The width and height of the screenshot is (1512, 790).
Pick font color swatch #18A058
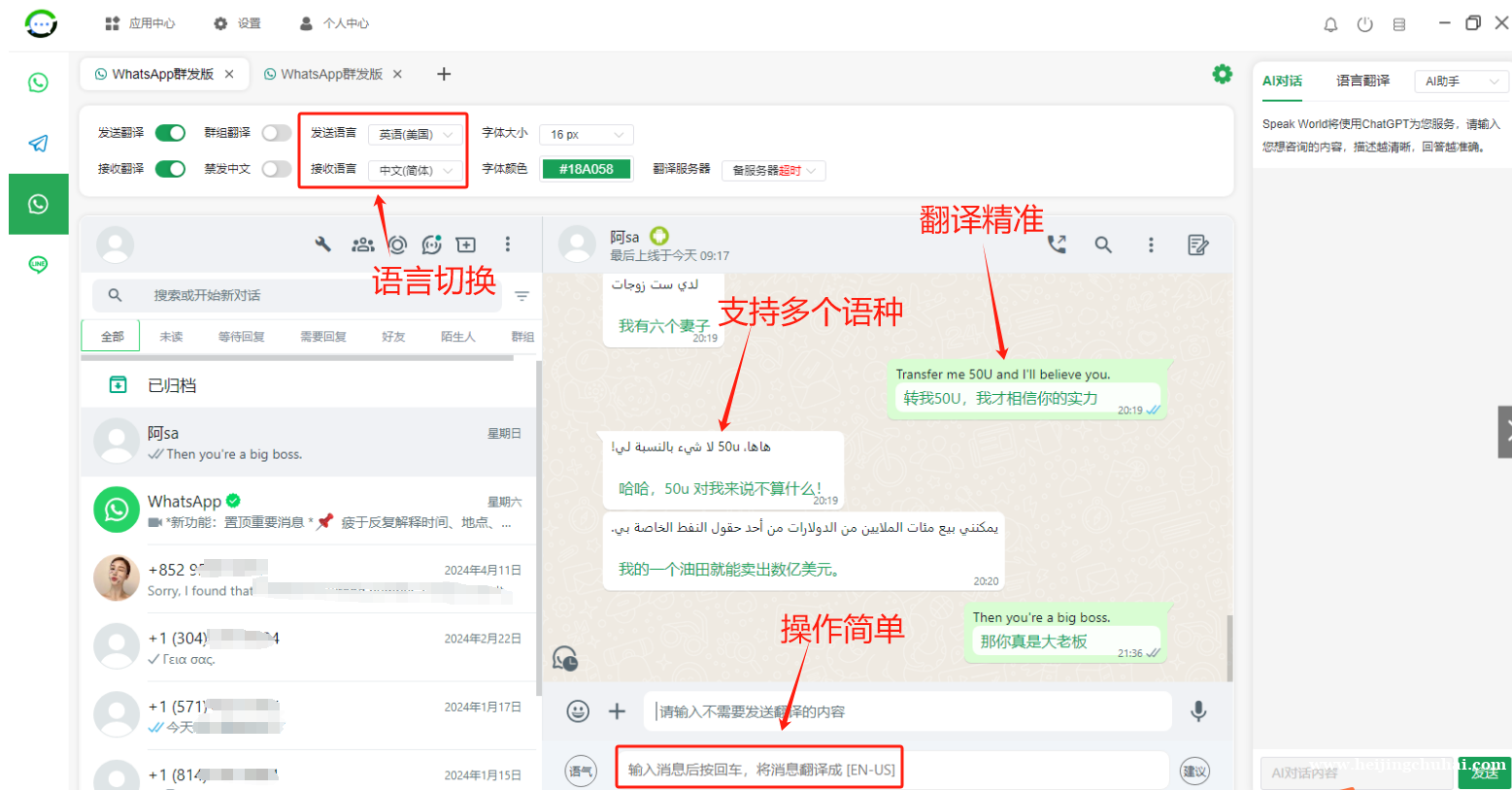coord(587,169)
